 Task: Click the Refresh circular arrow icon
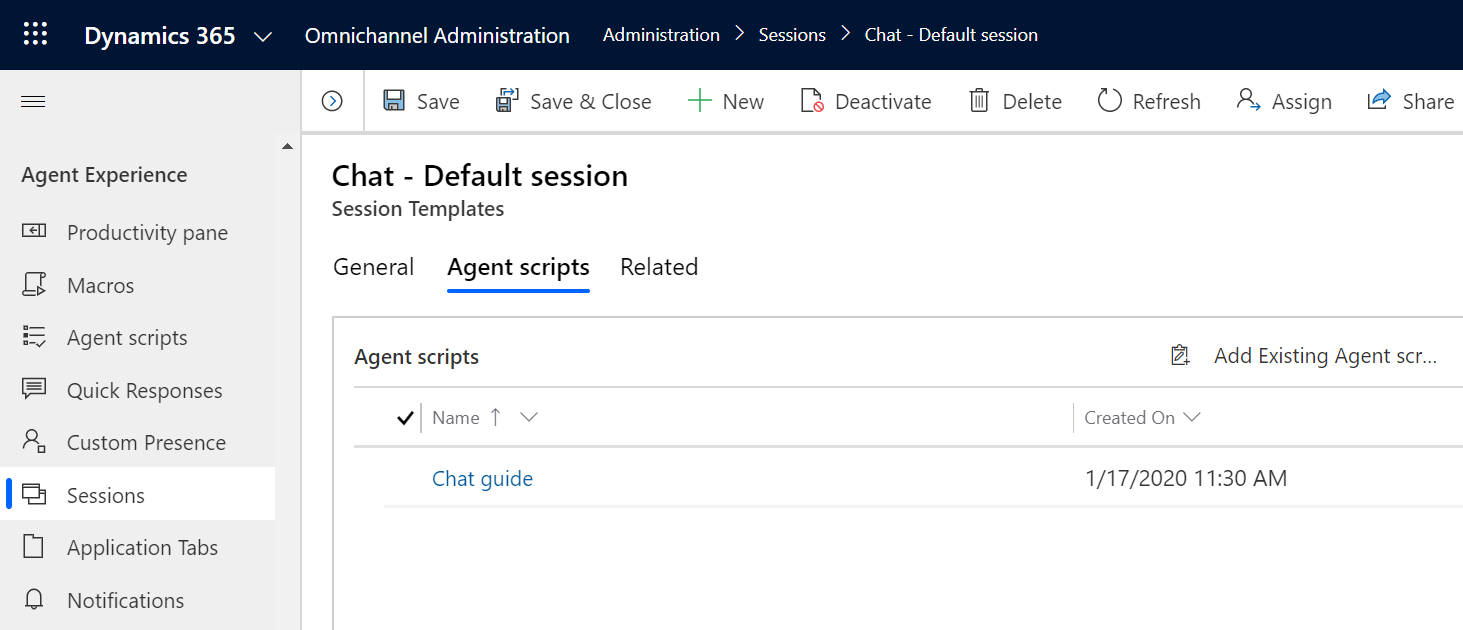click(x=1109, y=101)
